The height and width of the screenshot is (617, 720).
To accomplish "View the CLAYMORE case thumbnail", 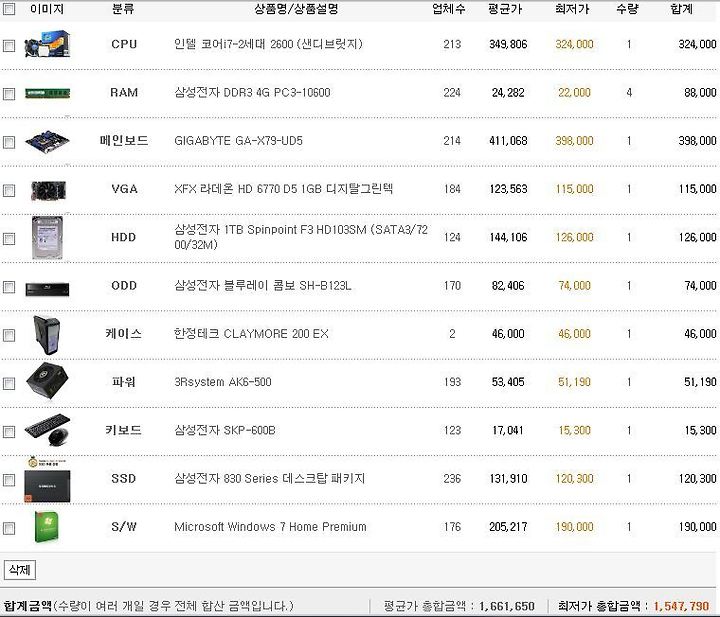I will pyautogui.click(x=47, y=335).
